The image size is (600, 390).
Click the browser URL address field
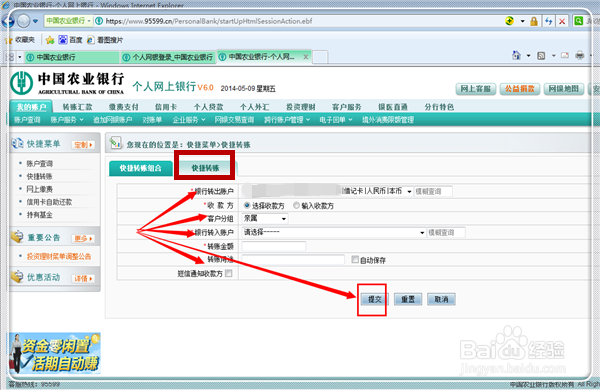pos(298,21)
